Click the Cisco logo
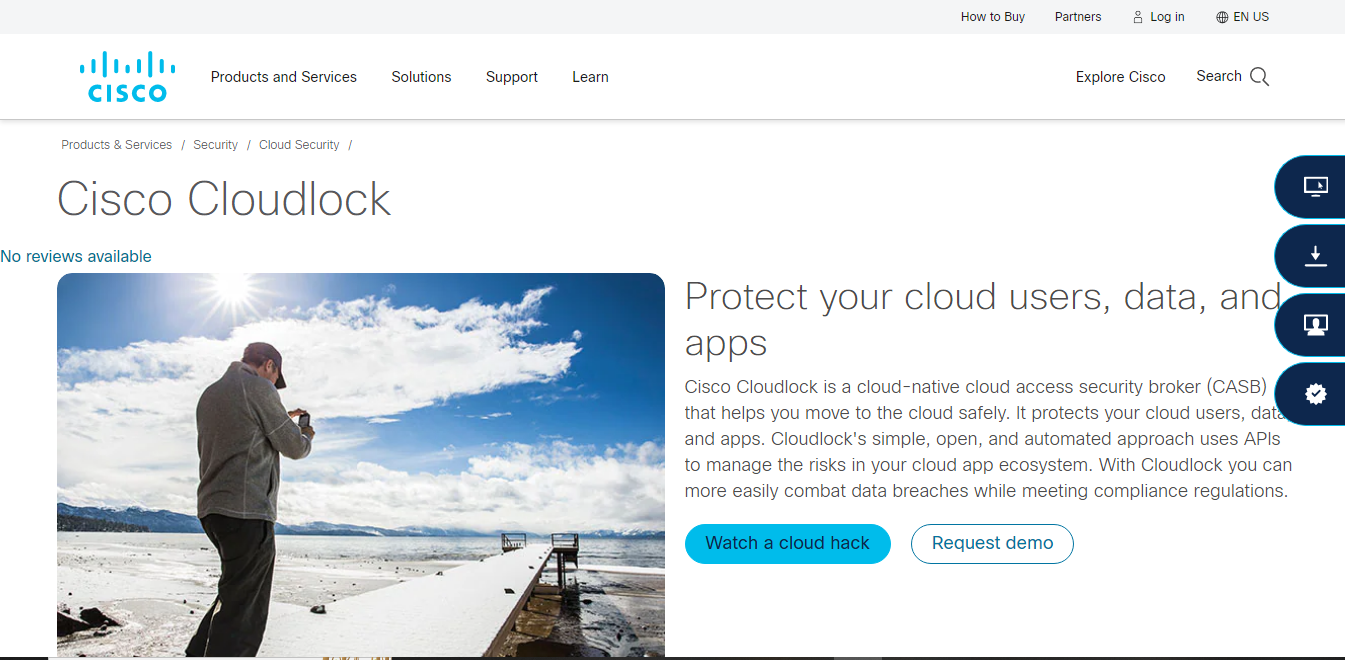This screenshot has width=1345, height=660. [x=127, y=77]
